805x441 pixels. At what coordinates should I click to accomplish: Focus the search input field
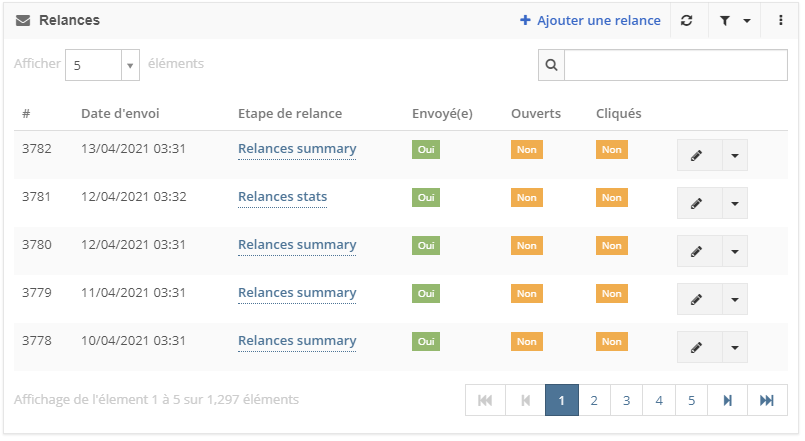coord(676,65)
